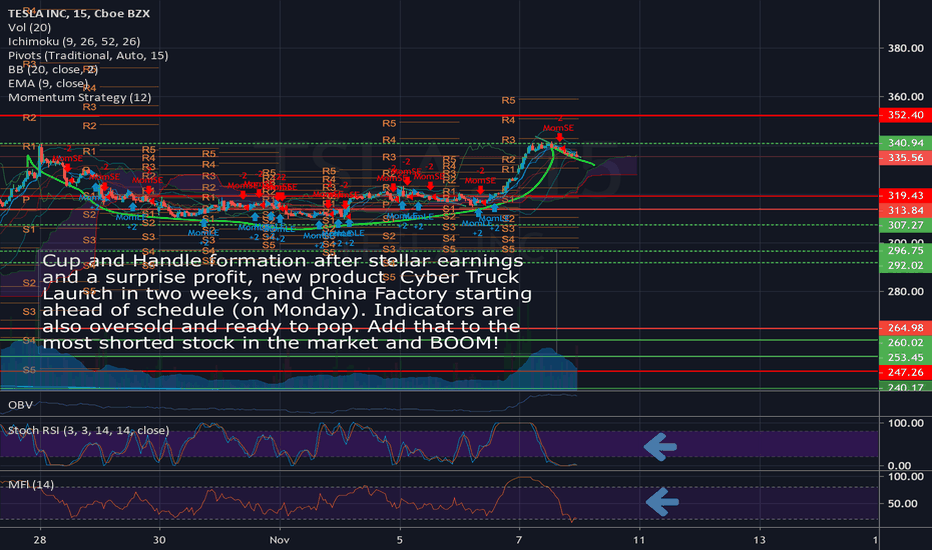Click the 0.00 value on Stoch RSI axis

pos(899,466)
